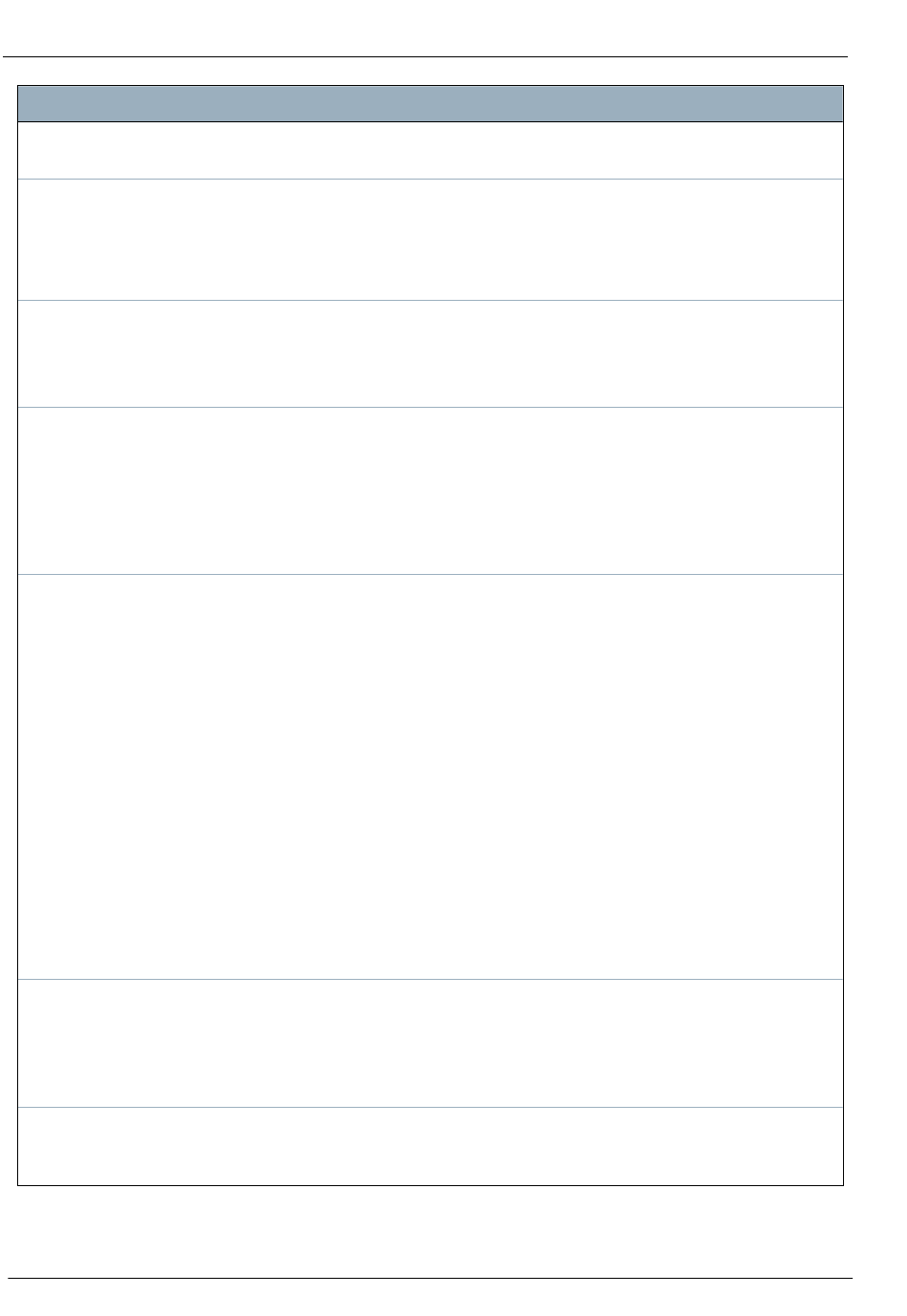Click the page footer line at bottom
This screenshot has height=1316, width=907.
click(x=430, y=1278)
